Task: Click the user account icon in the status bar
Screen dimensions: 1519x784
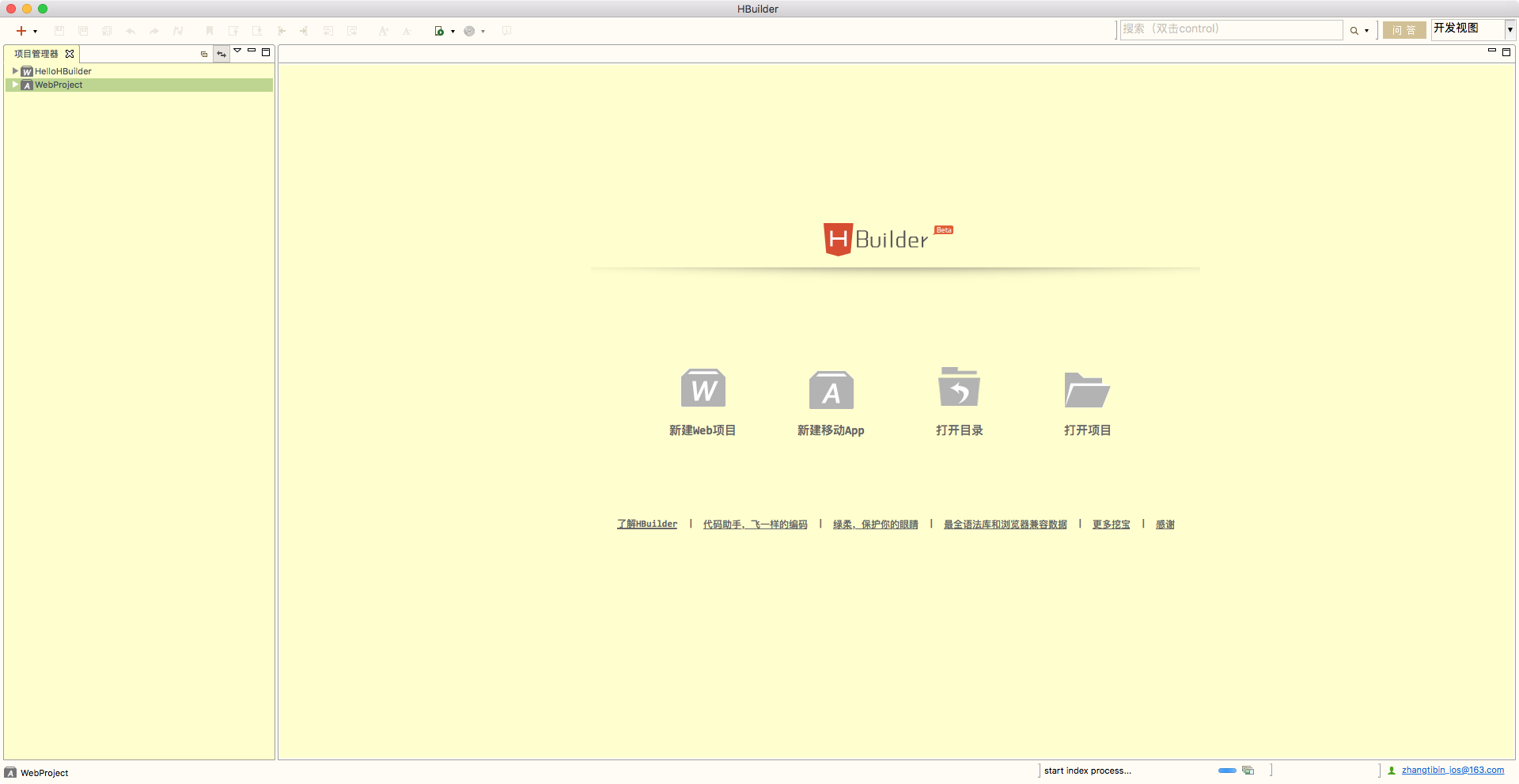Action: (1392, 771)
